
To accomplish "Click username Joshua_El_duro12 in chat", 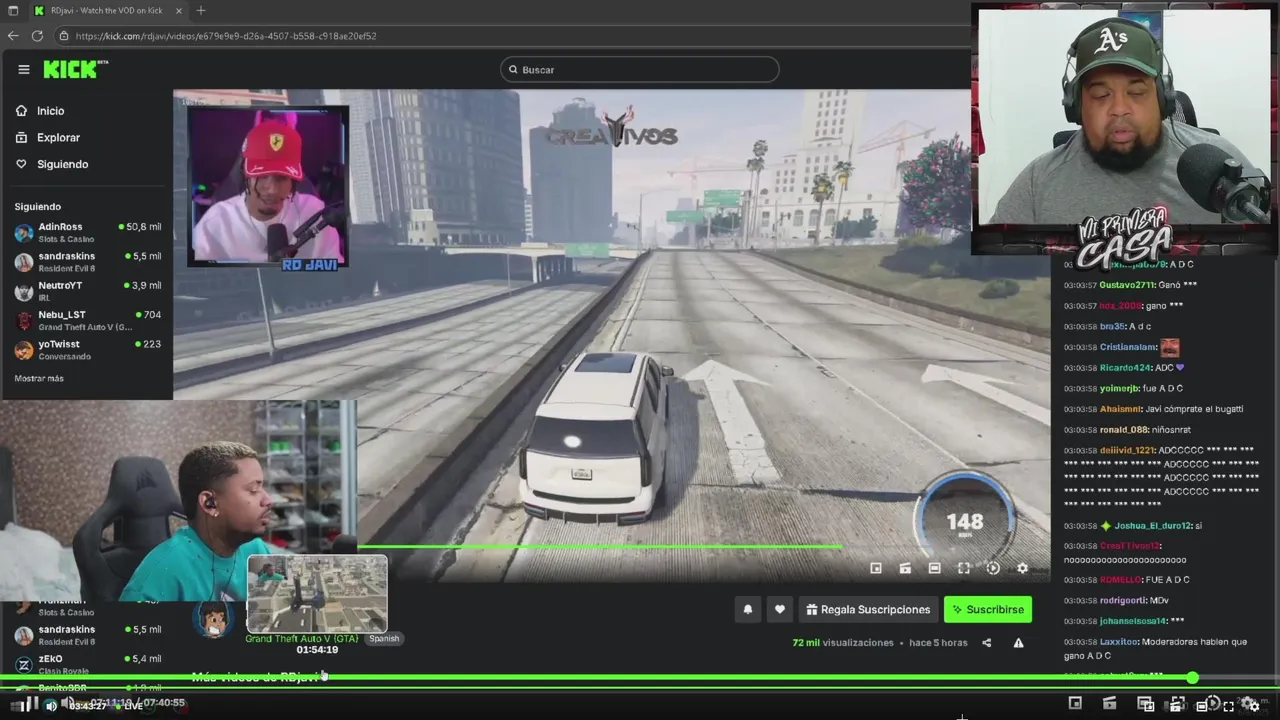I will 1153,526.
